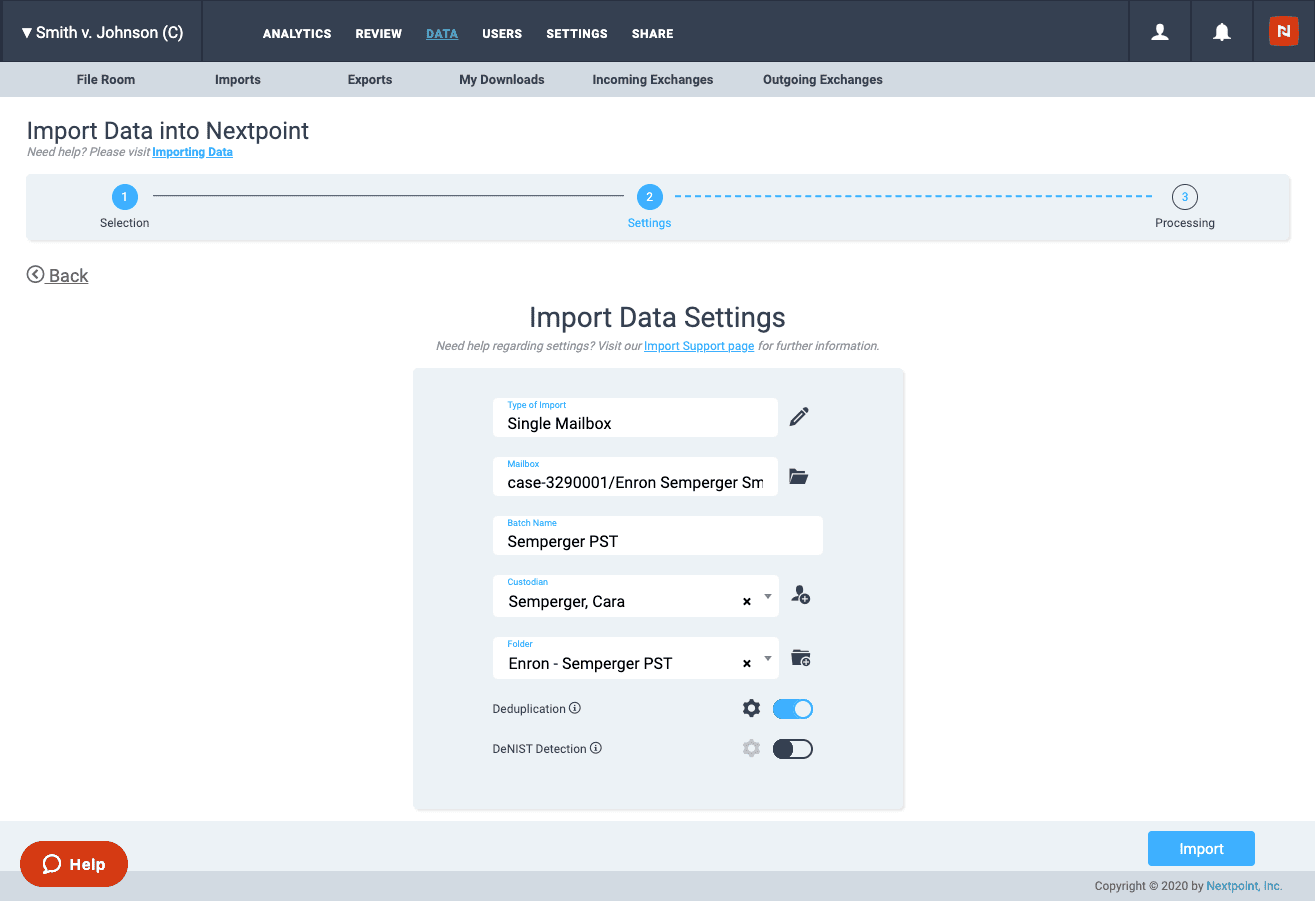Enable the DeNIST Detection toggle
The height and width of the screenshot is (901, 1315).
(793, 749)
